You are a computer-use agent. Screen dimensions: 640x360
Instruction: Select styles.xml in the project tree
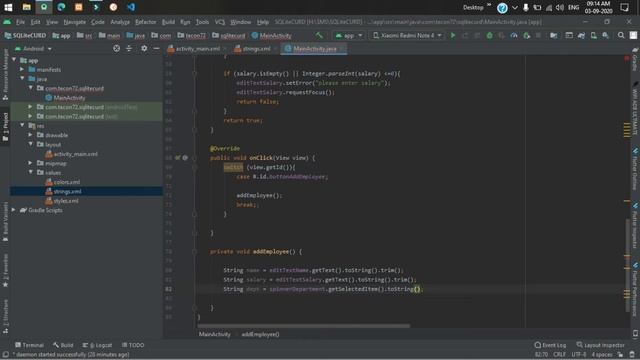pos(66,201)
